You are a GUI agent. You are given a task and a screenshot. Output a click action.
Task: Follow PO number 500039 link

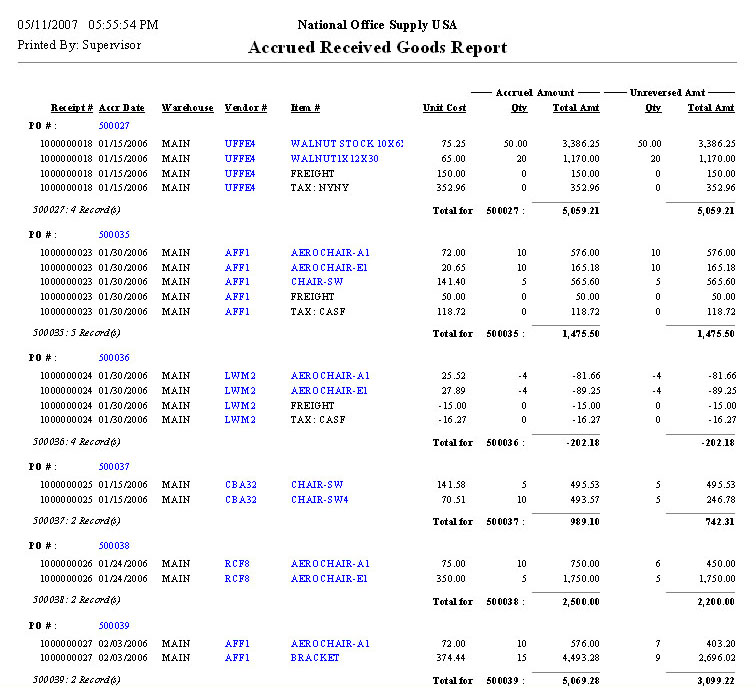(114, 626)
